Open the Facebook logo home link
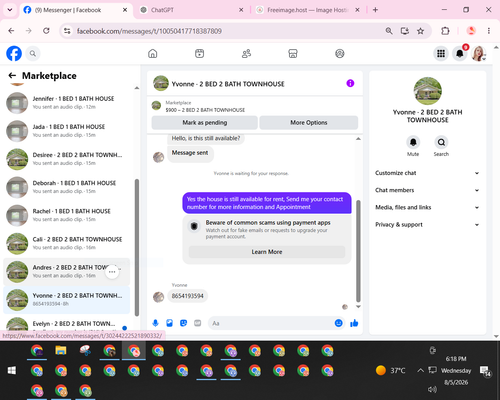Viewport: 500px width, 400px height. click(14, 53)
